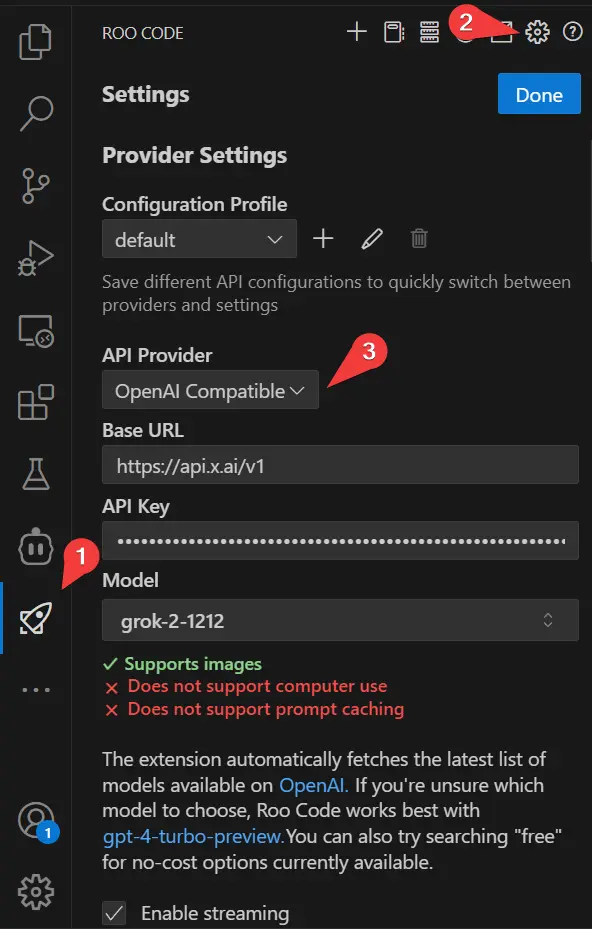Open the Accounts icon showing a badge

36,820
